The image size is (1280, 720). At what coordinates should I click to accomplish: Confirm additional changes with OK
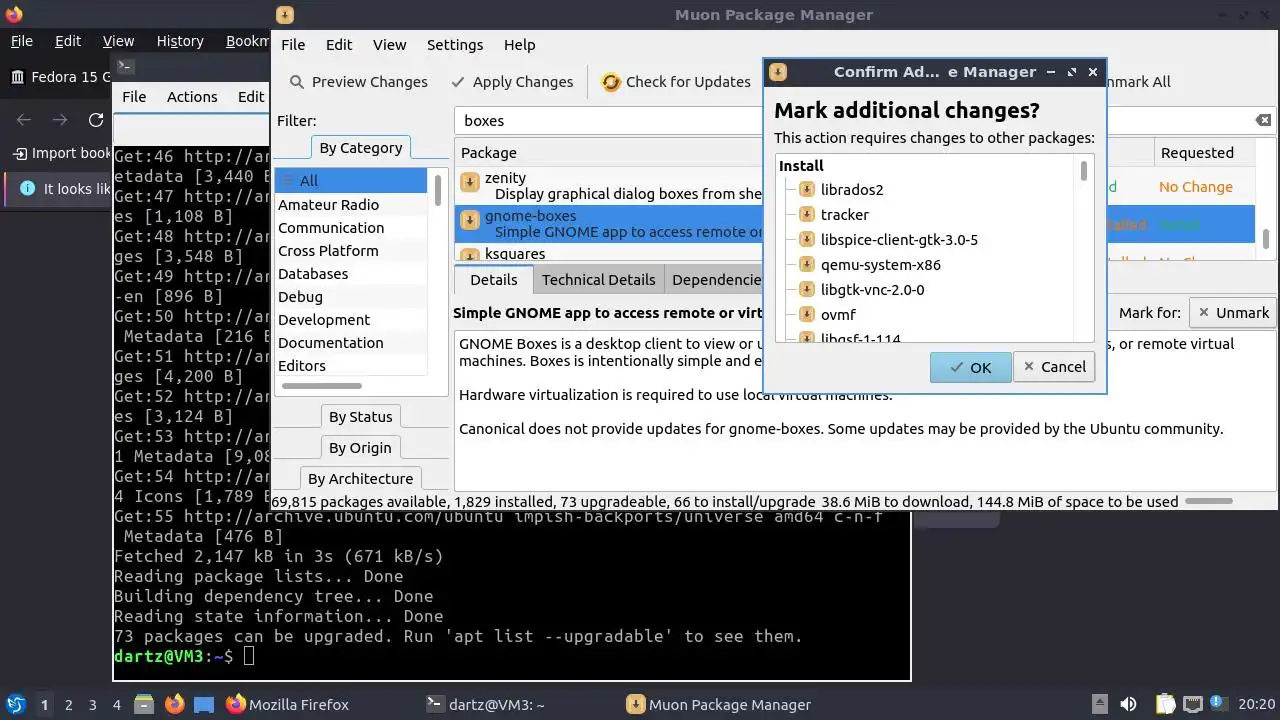click(970, 367)
